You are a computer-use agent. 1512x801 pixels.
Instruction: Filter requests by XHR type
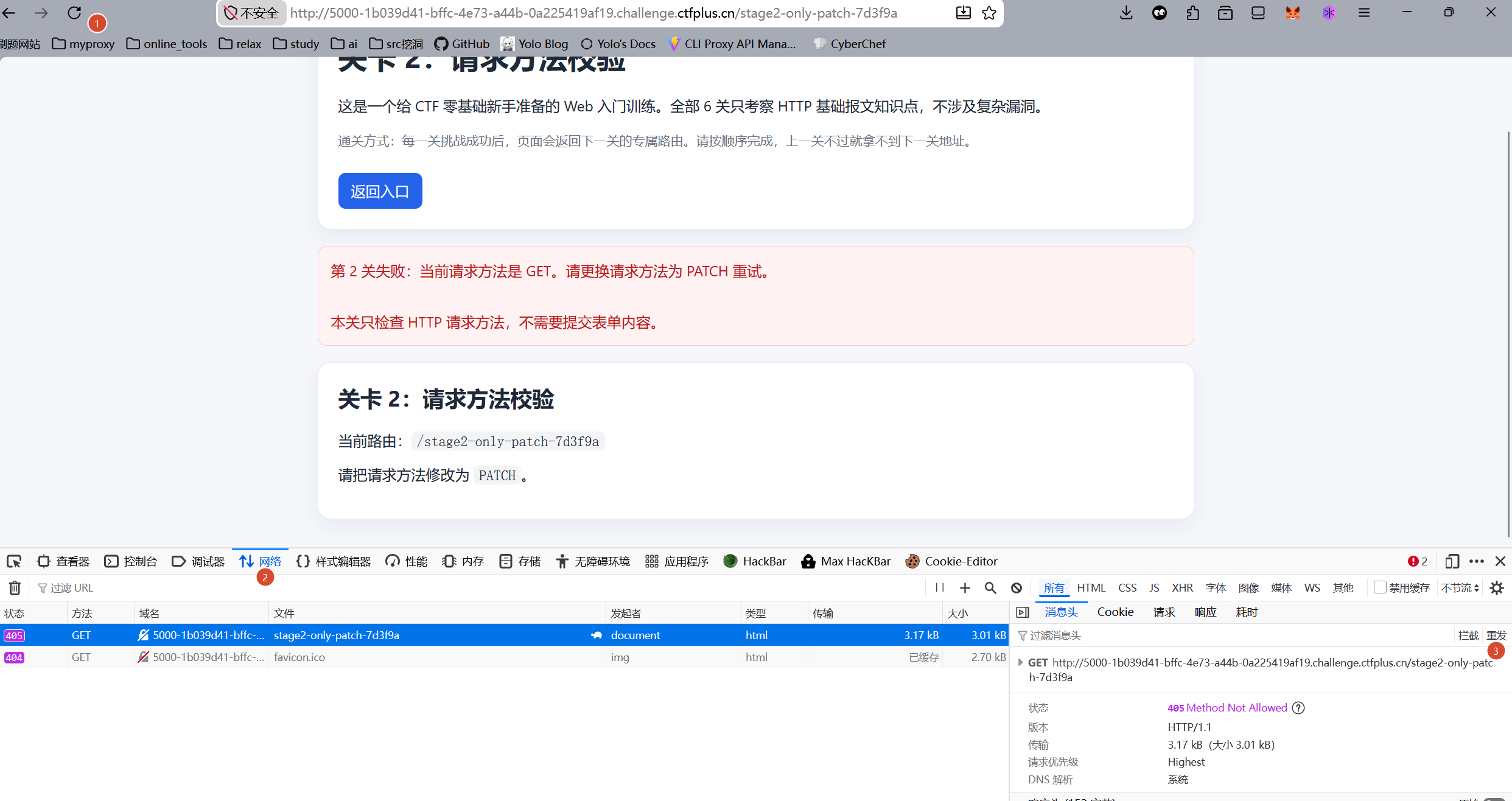click(1182, 588)
